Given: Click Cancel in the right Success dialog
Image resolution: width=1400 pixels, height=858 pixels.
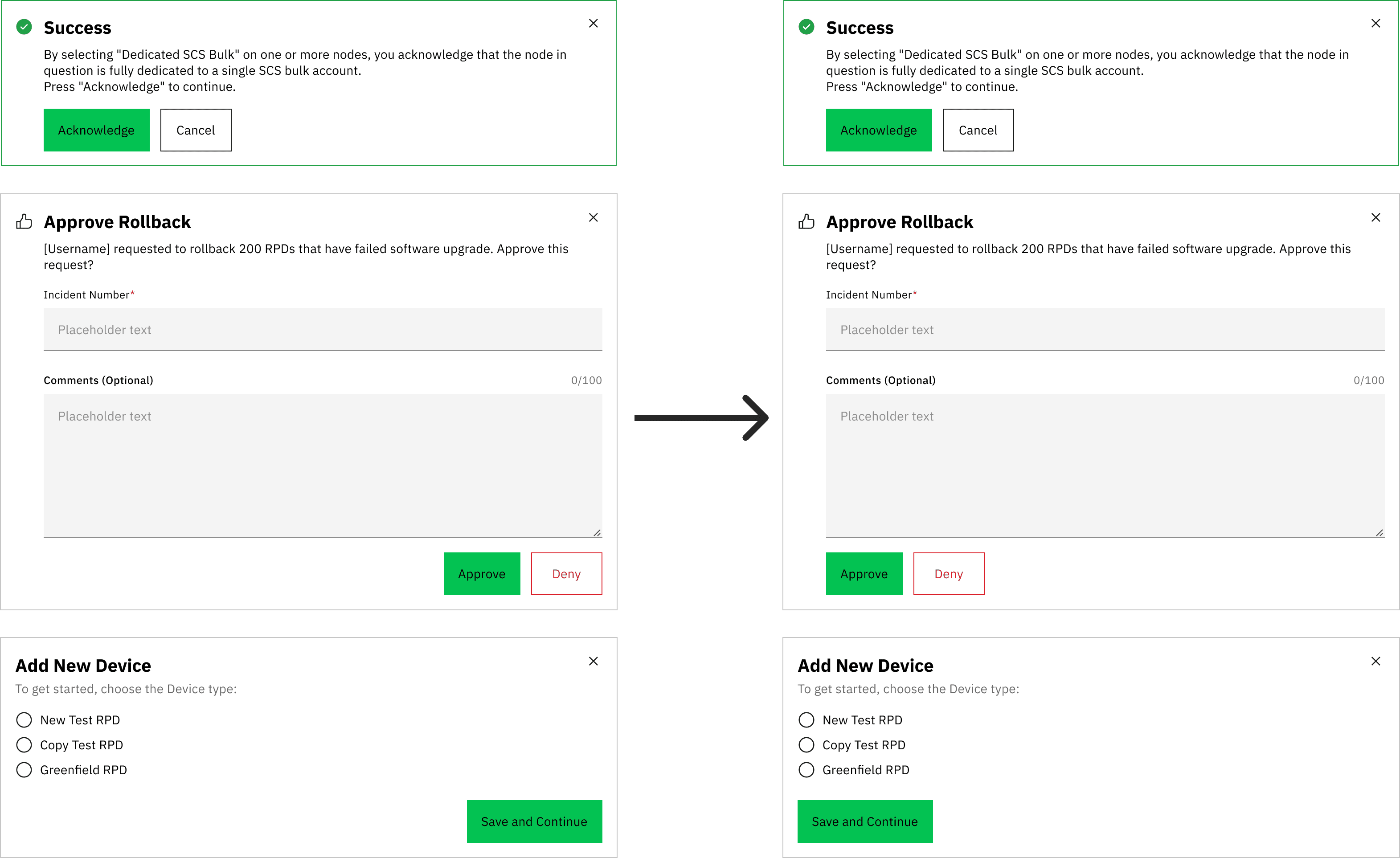Looking at the screenshot, I should pos(978,130).
